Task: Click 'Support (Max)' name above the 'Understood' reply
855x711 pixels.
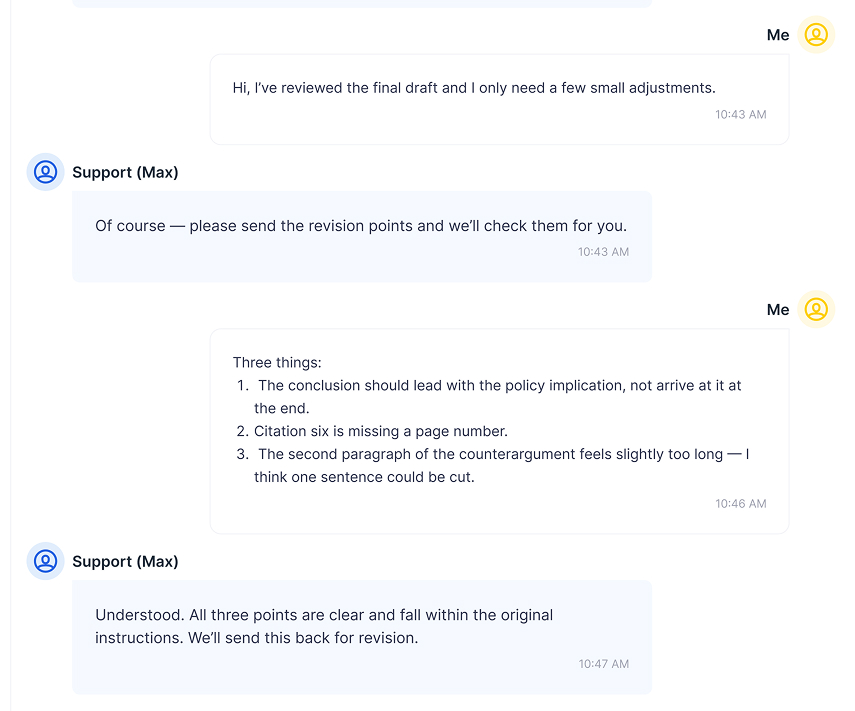Action: 125,561
